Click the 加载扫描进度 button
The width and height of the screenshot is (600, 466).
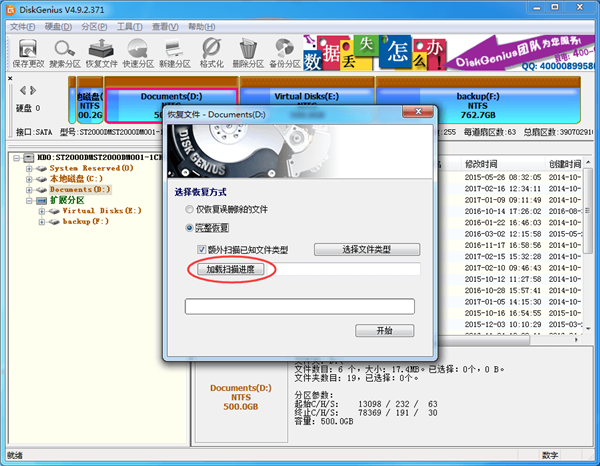tap(231, 269)
